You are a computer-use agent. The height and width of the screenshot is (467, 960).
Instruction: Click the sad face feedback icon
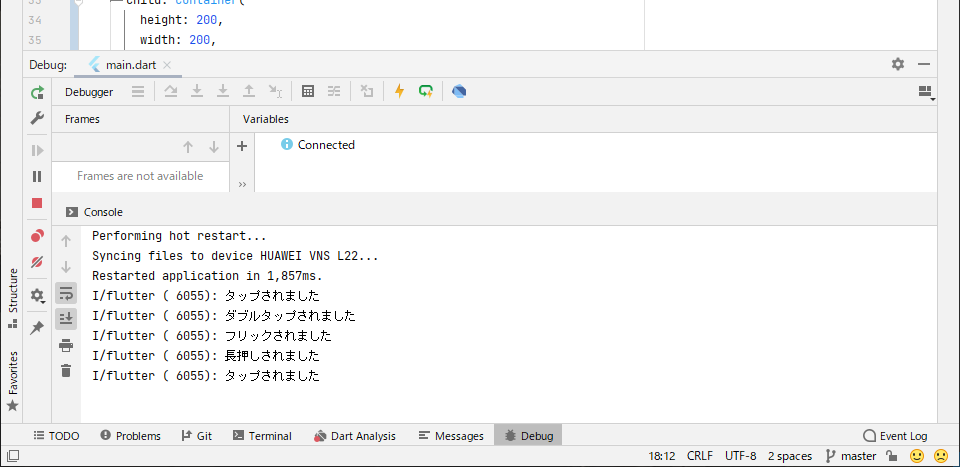940,456
